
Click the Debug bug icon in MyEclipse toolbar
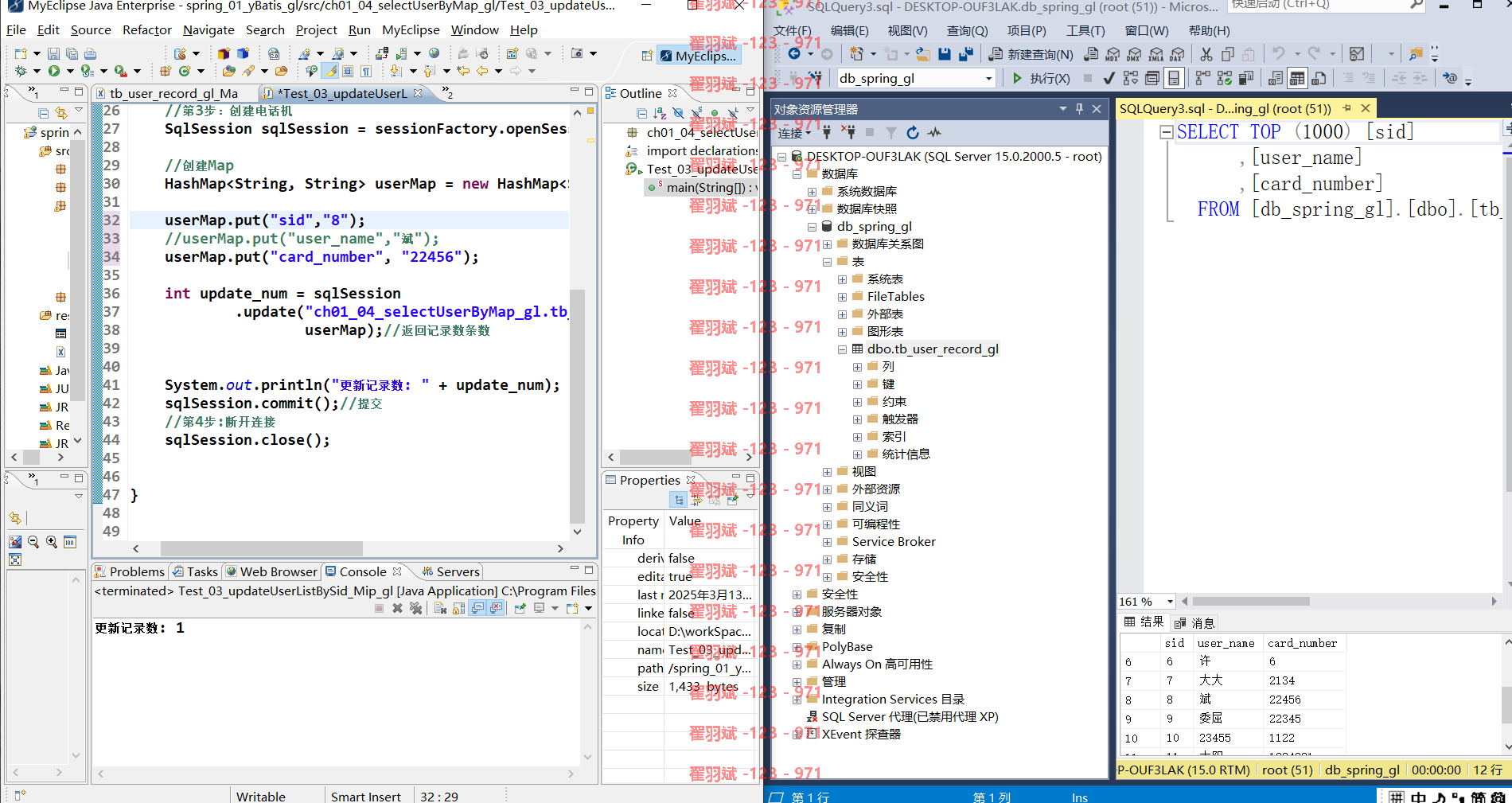tap(21, 71)
